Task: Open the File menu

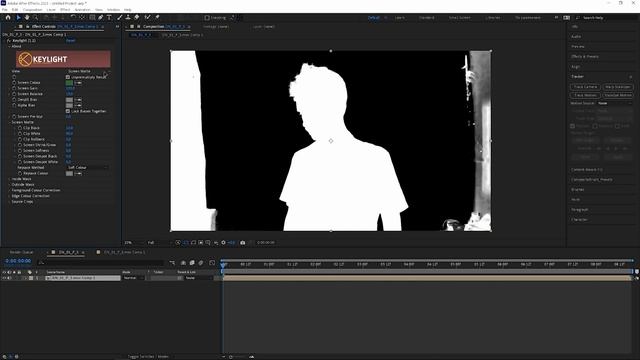Action: click(x=4, y=9)
